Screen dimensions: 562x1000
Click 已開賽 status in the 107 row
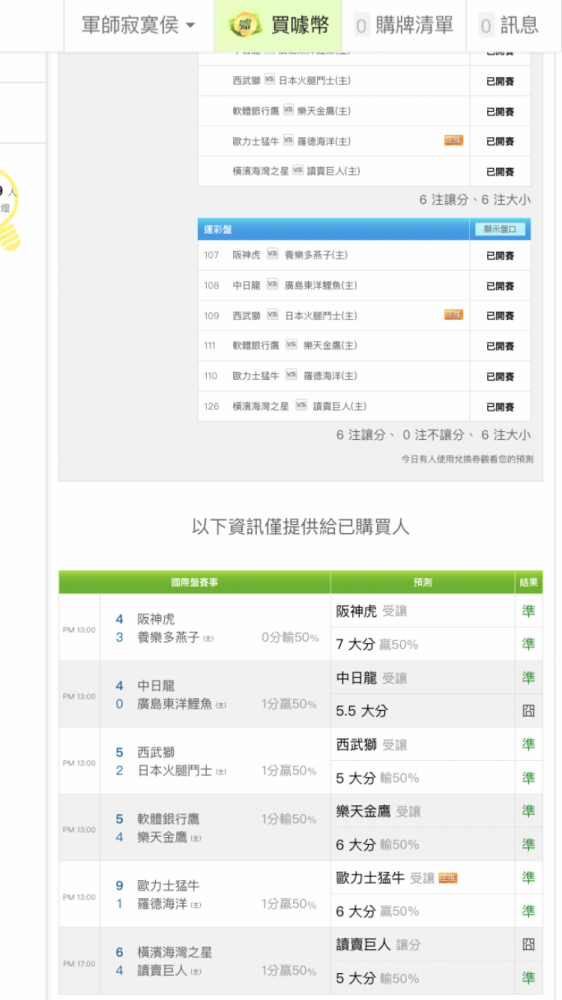tap(500, 256)
